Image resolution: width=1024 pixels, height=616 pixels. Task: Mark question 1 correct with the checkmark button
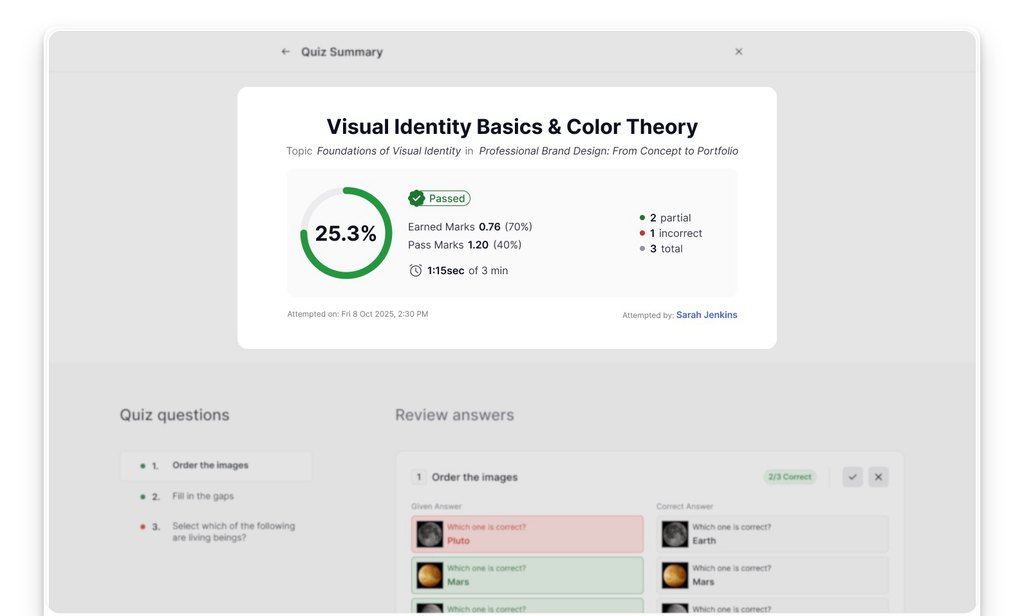coord(852,477)
